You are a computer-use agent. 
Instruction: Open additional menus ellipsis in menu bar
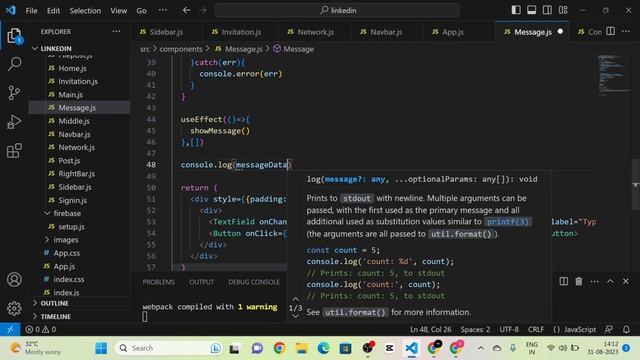point(162,10)
